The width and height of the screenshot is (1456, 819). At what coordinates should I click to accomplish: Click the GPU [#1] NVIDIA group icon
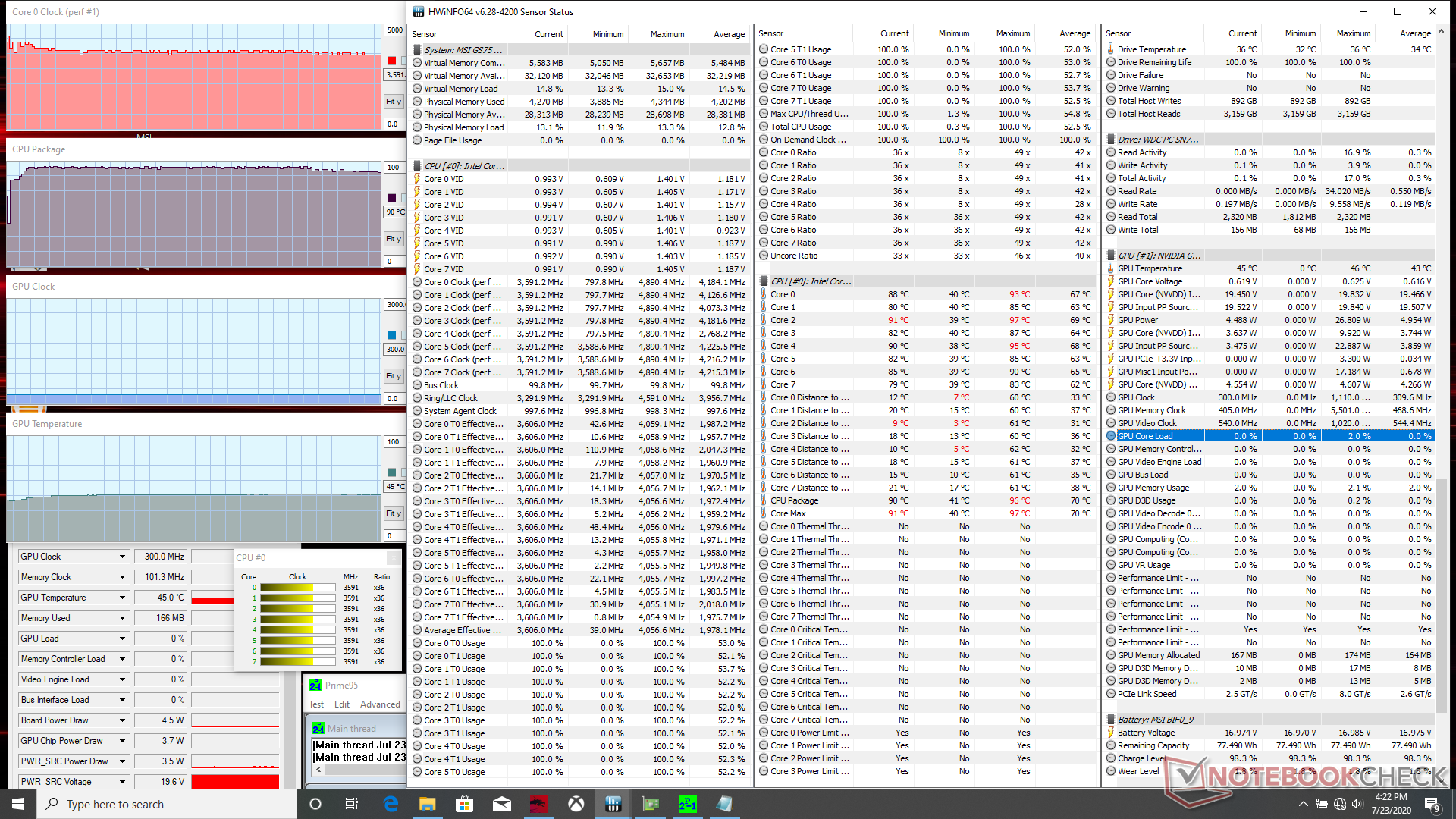click(x=1111, y=256)
